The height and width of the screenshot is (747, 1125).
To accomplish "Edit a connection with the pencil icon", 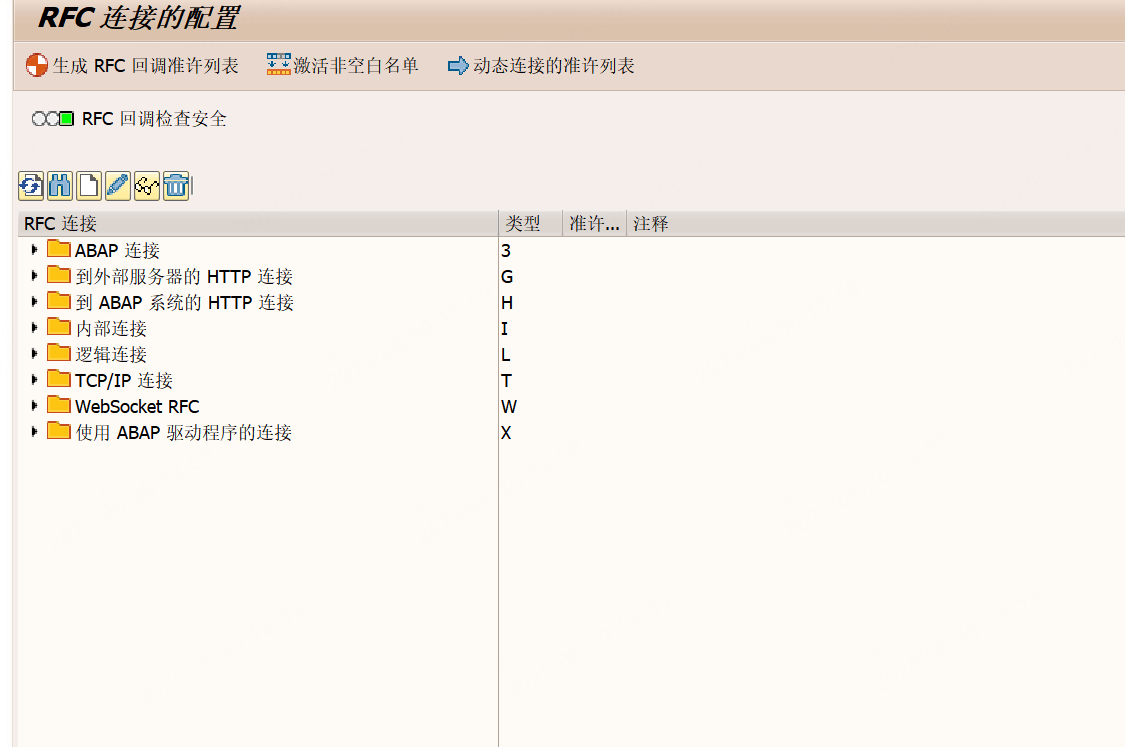I will click(117, 186).
